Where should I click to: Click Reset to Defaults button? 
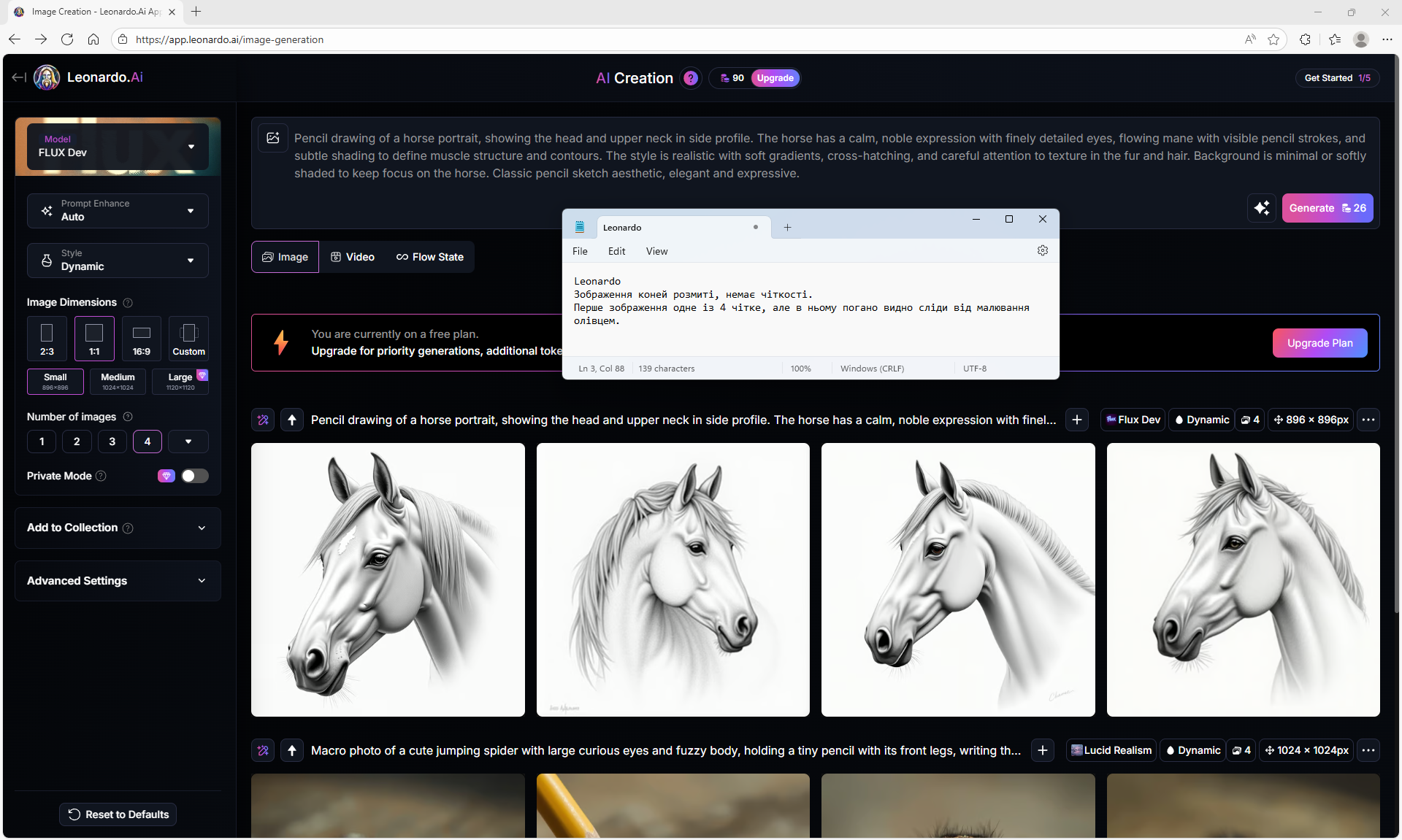click(x=118, y=814)
